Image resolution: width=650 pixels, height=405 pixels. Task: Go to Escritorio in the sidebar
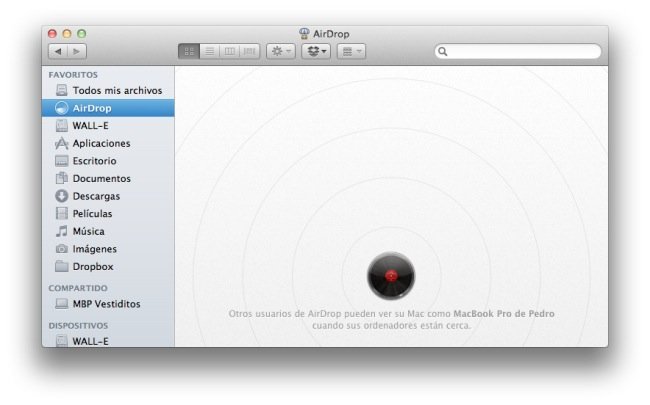[x=94, y=161]
